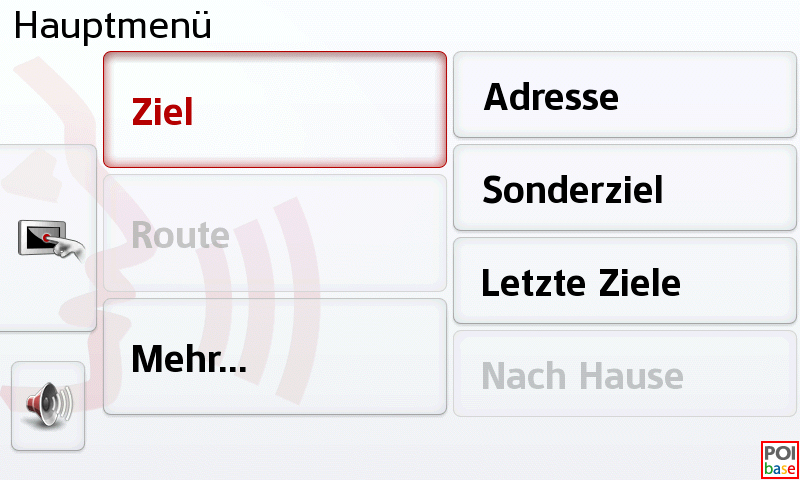Open the Ziel destination menu
The width and height of the screenshot is (800, 480).
point(274,110)
